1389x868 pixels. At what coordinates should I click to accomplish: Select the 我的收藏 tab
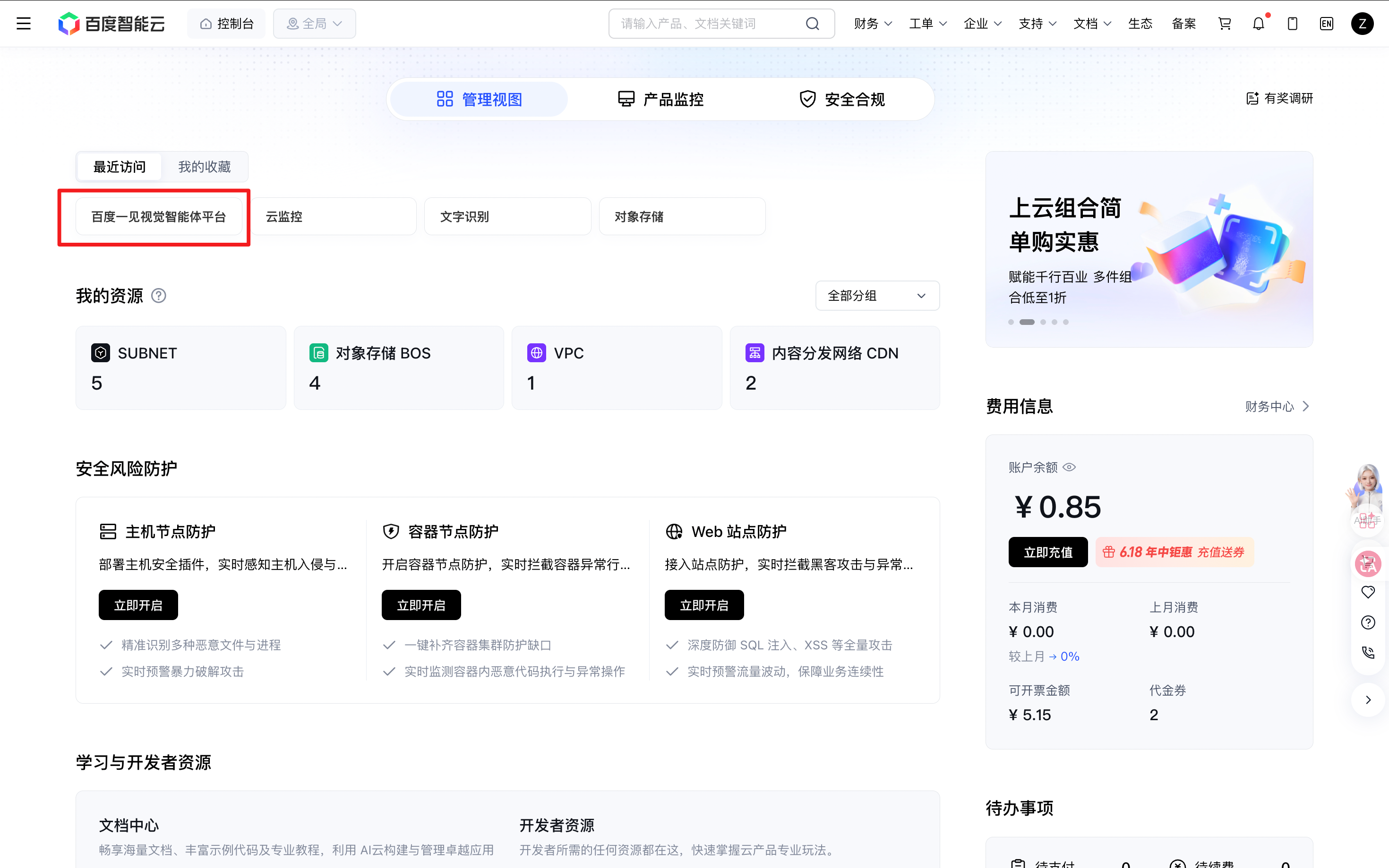tap(205, 167)
